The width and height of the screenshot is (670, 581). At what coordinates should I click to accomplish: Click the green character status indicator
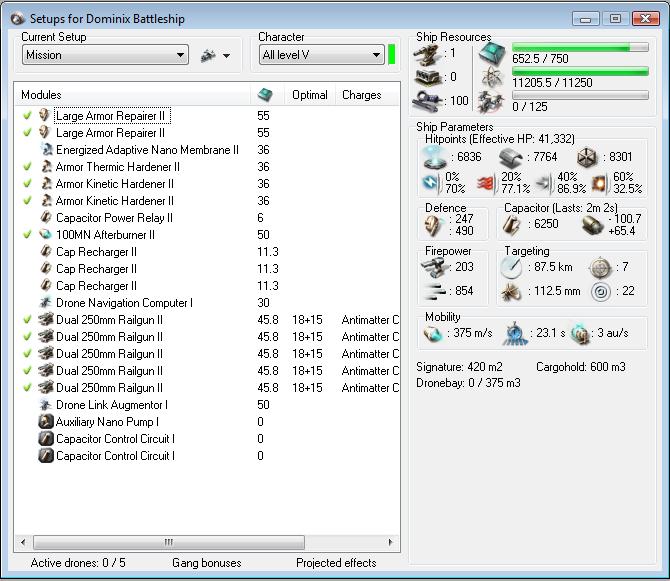pyautogui.click(x=391, y=55)
